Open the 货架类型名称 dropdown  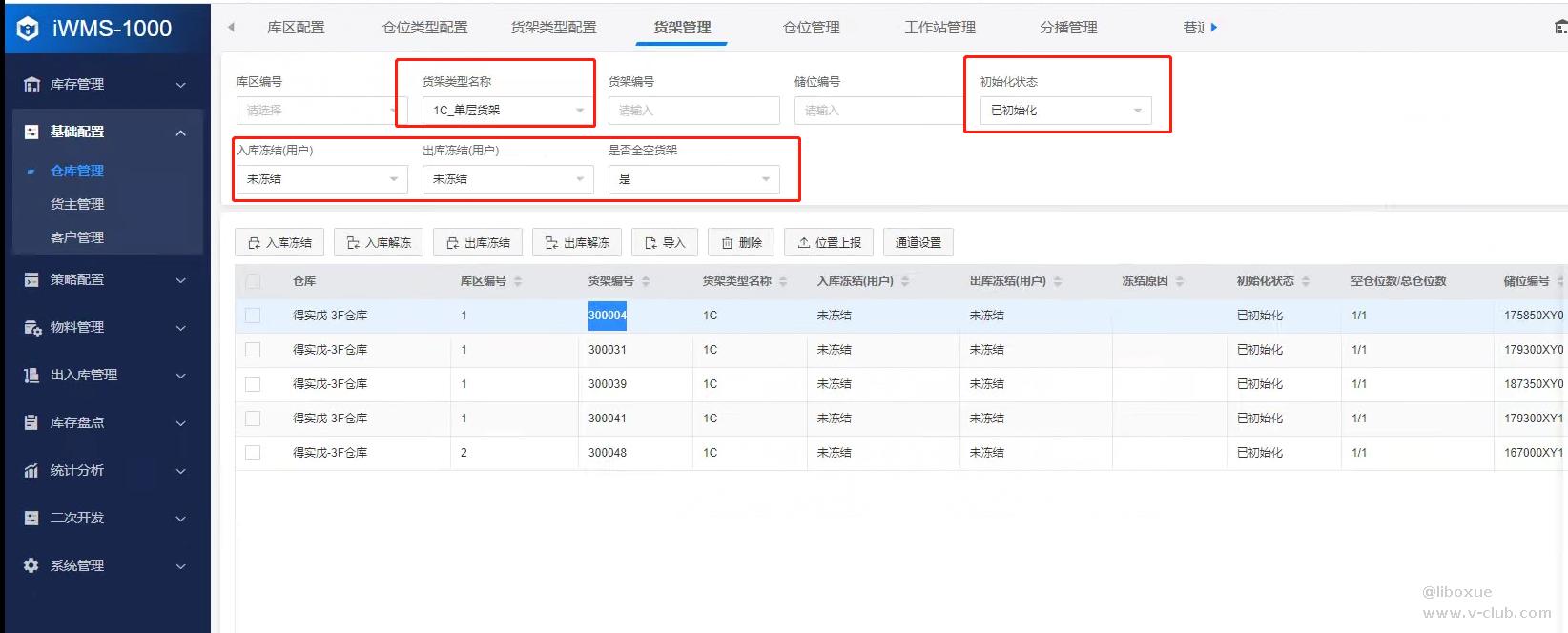[x=507, y=111]
